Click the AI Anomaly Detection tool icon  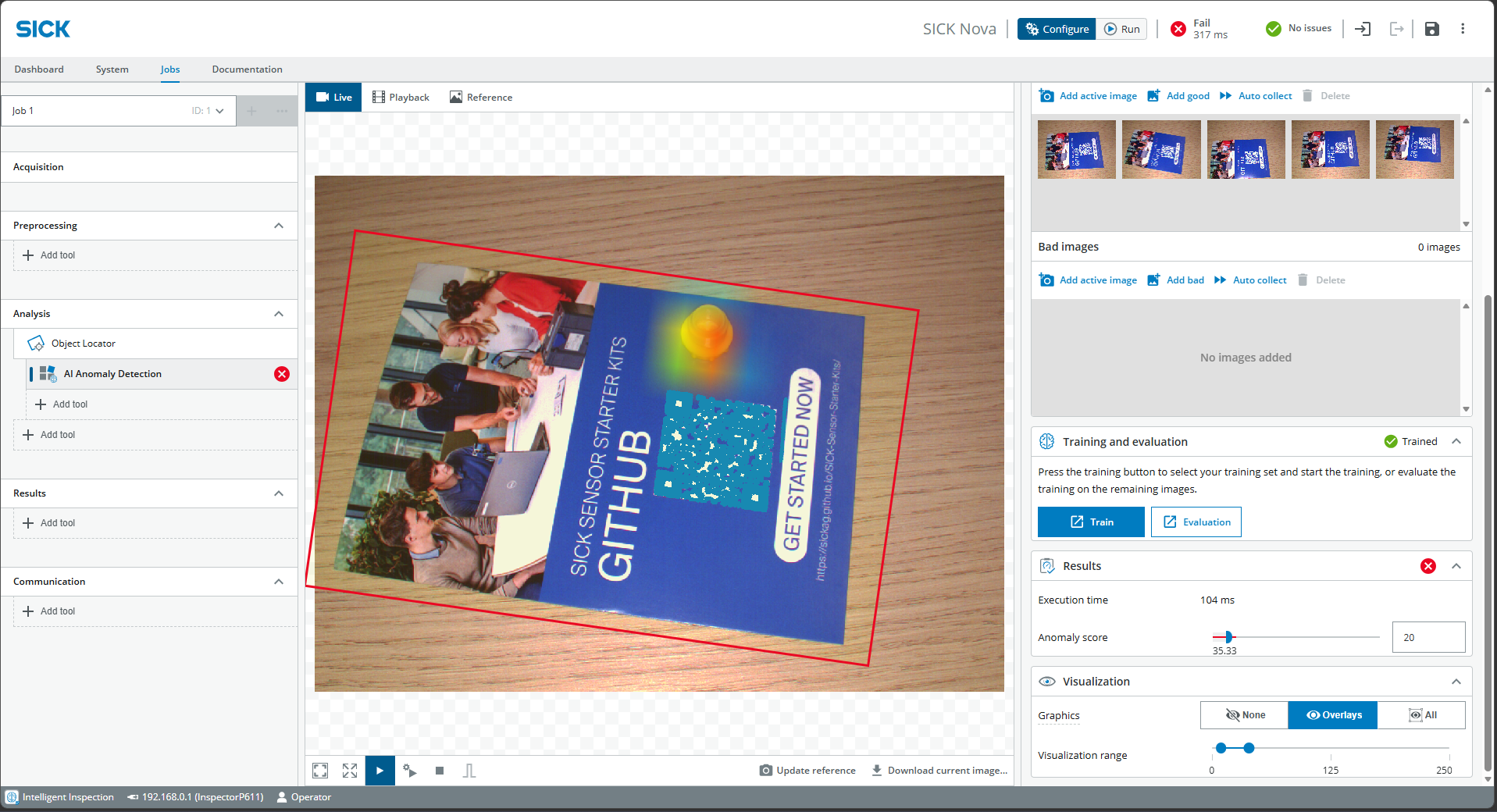[x=48, y=374]
